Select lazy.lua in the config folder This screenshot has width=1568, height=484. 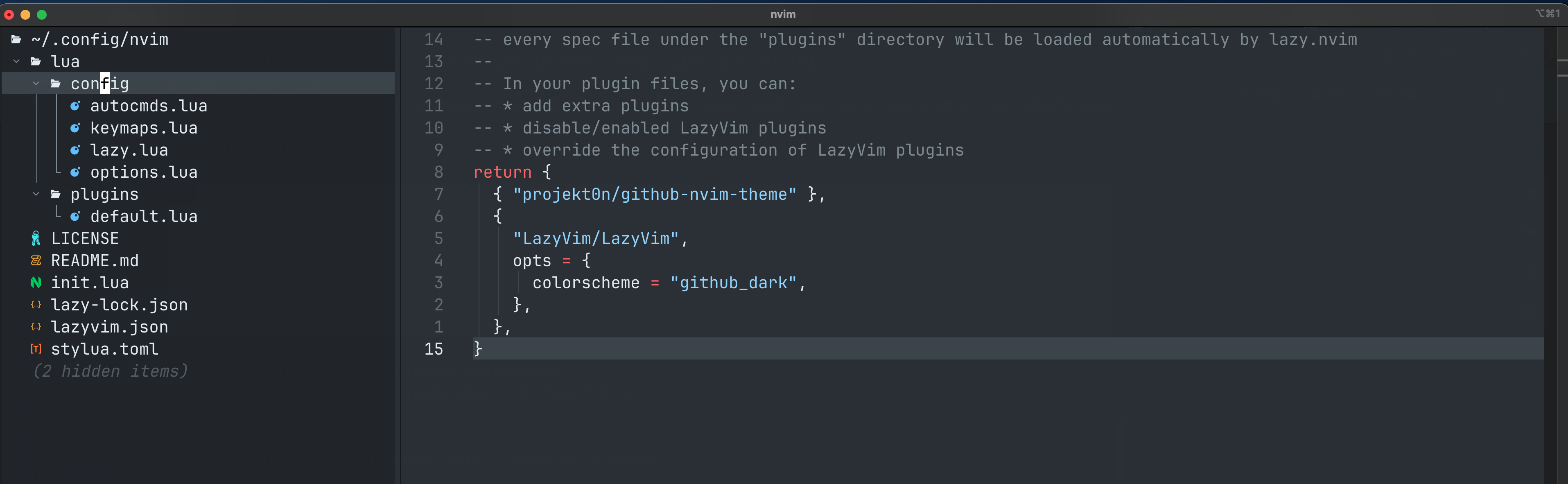click(x=129, y=150)
